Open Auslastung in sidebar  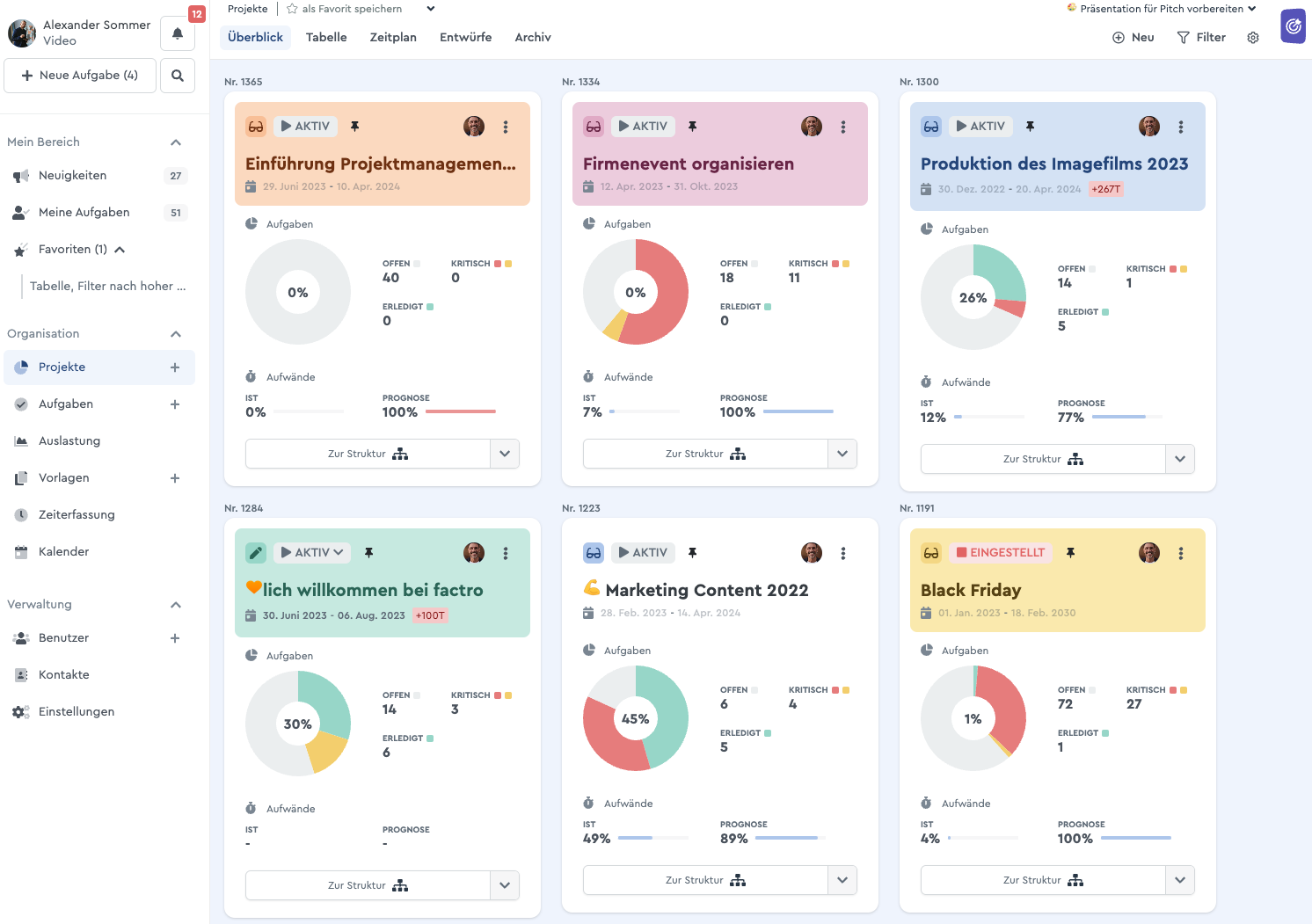[99, 441]
